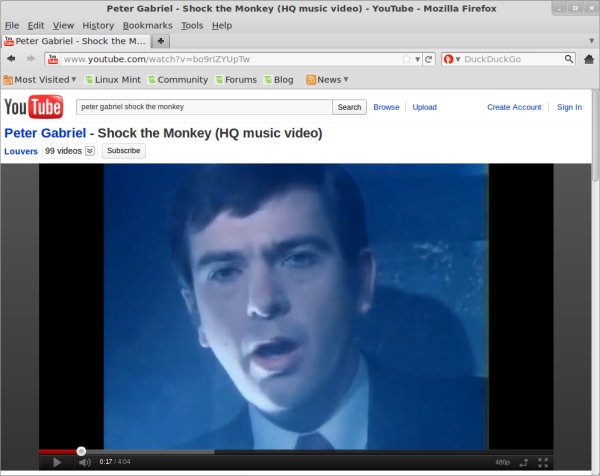Open the History menu

(x=98, y=24)
